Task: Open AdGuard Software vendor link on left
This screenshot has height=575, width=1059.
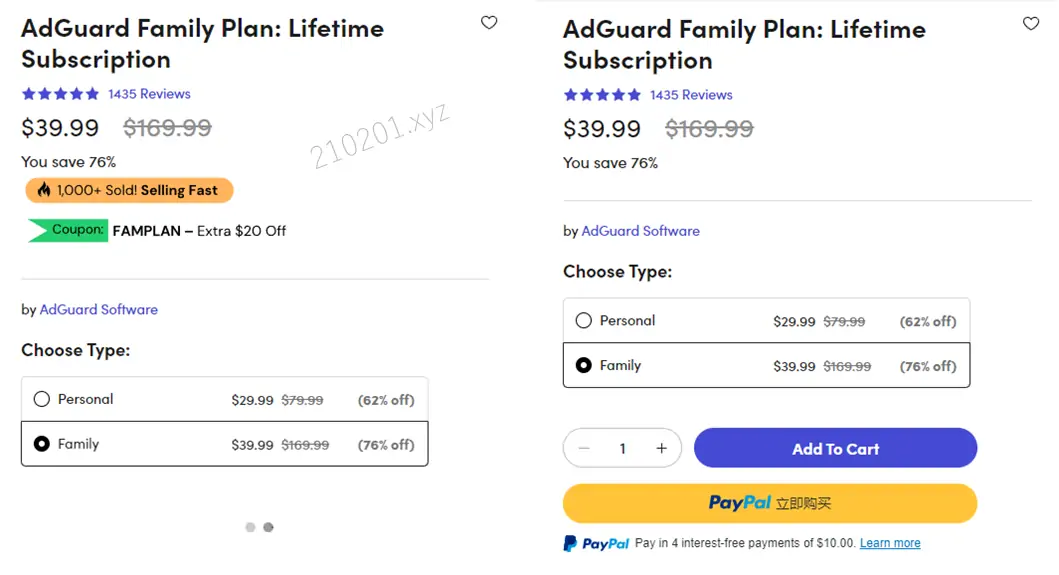Action: coord(98,310)
